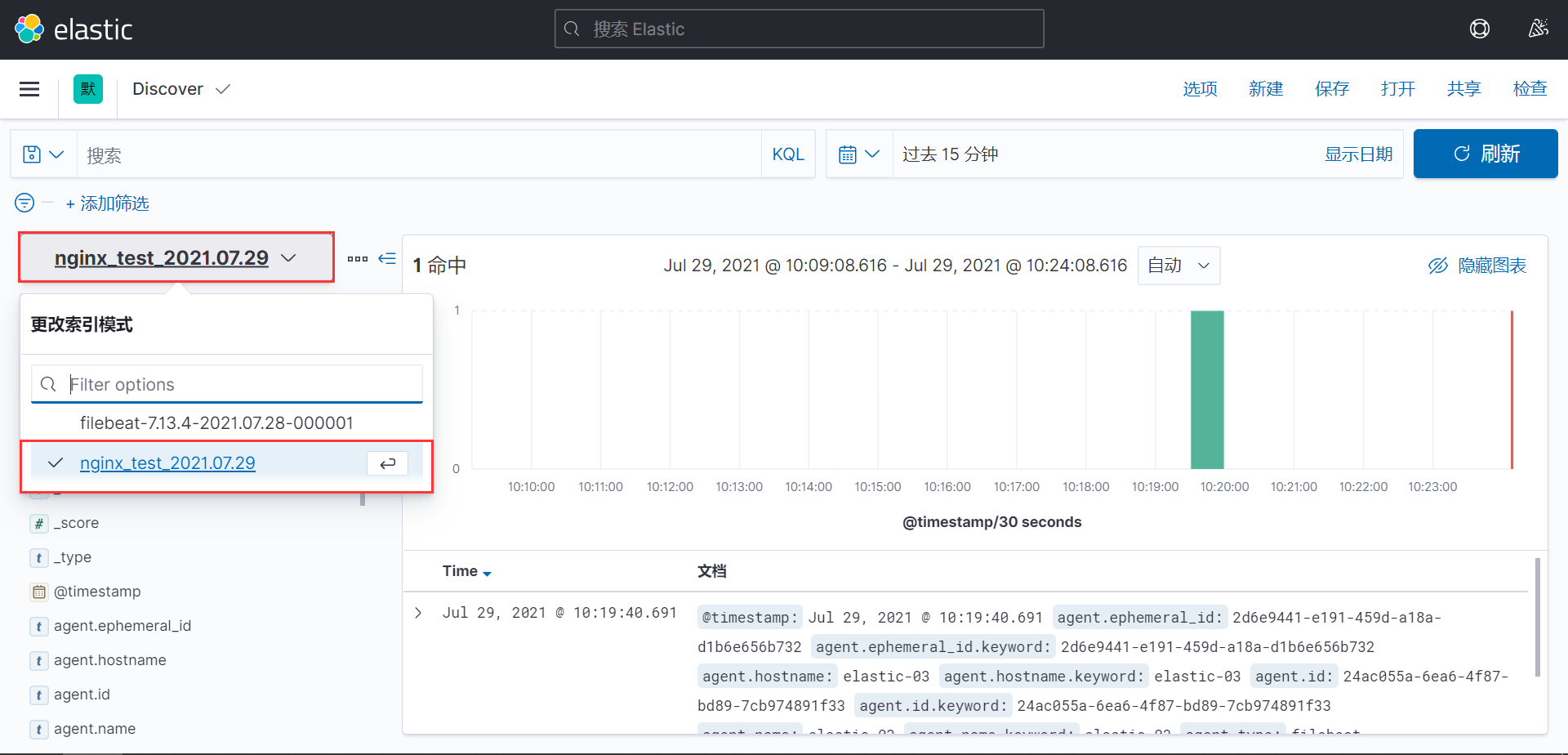The image size is (1568, 755).
Task: Click the 搜索 Elastic global search box
Action: [x=799, y=29]
